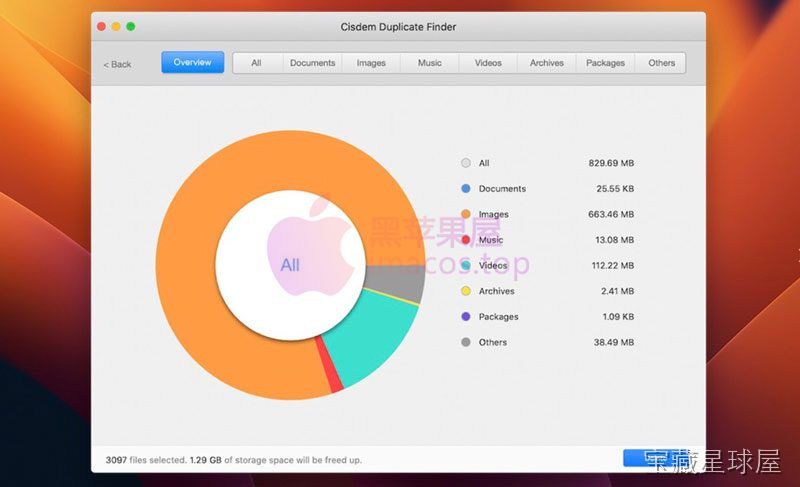Open the Videos tab
Image resolution: width=800 pixels, height=487 pixels.
pos(488,63)
